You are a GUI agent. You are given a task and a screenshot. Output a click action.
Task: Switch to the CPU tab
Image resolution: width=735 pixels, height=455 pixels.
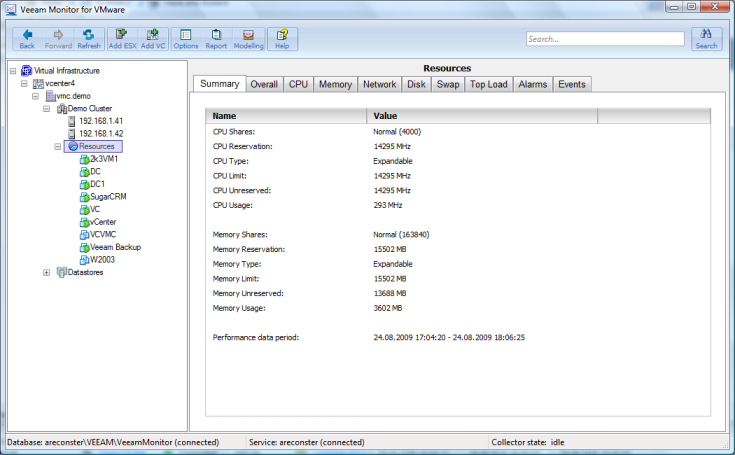(298, 85)
